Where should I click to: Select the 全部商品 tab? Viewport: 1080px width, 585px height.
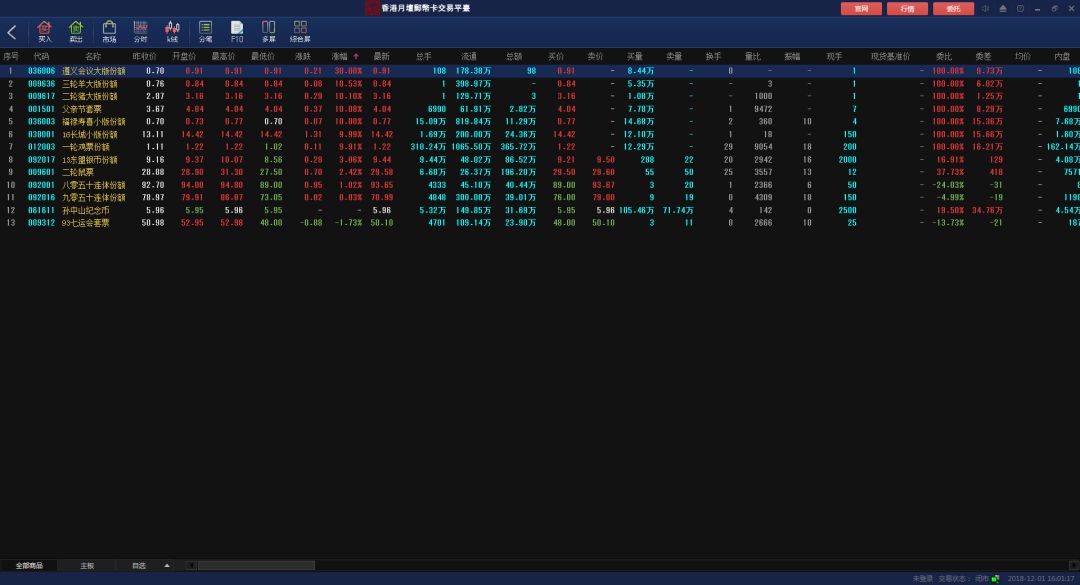point(29,566)
